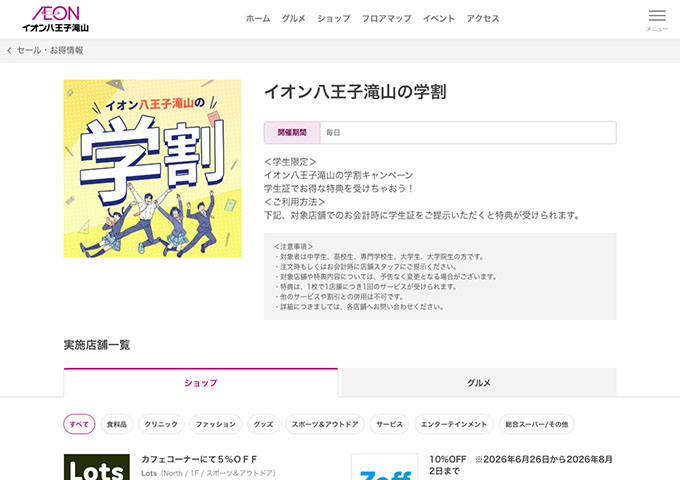The width and height of the screenshot is (680, 480).
Task: Click the 毎日 period value
Action: click(333, 133)
